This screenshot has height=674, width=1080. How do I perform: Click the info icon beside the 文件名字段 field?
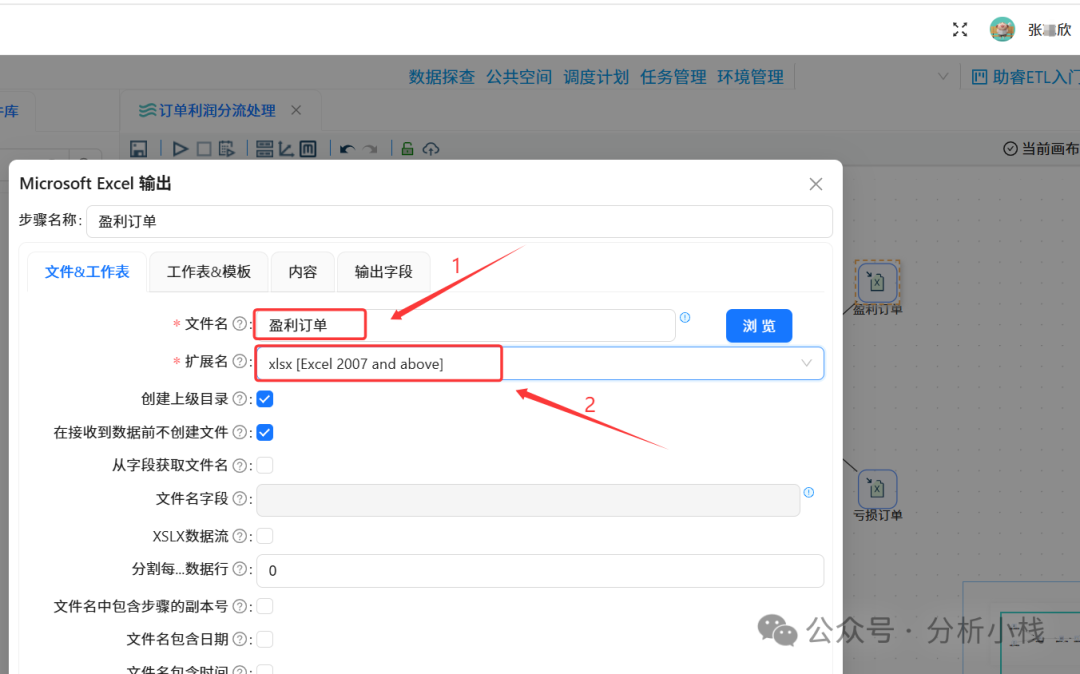point(809,492)
